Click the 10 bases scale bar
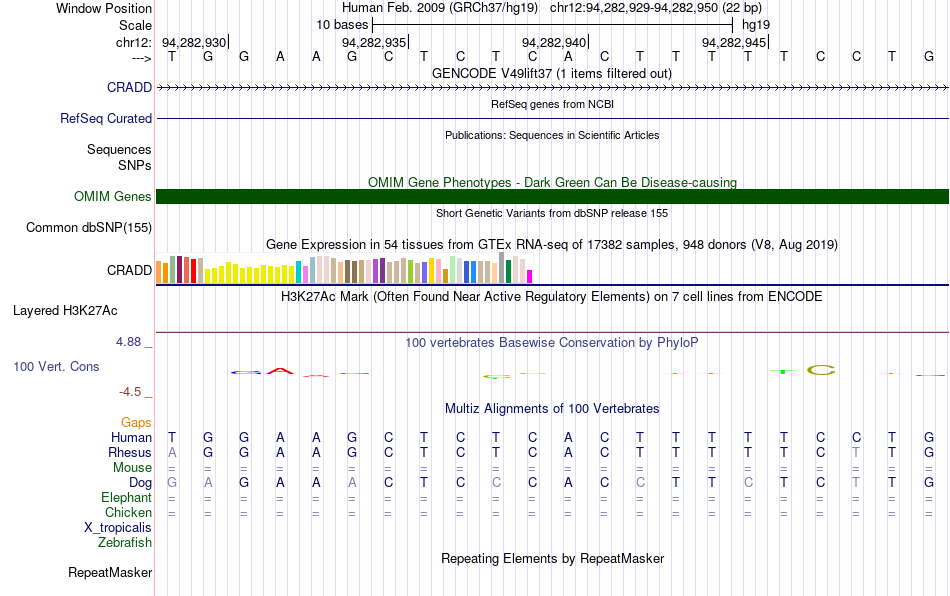This screenshot has width=950, height=596. pos(553,25)
